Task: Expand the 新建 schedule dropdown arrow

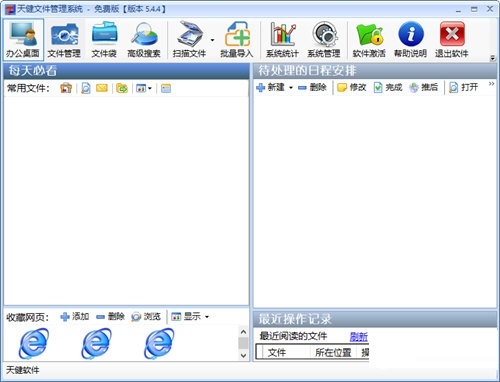Action: [x=291, y=88]
